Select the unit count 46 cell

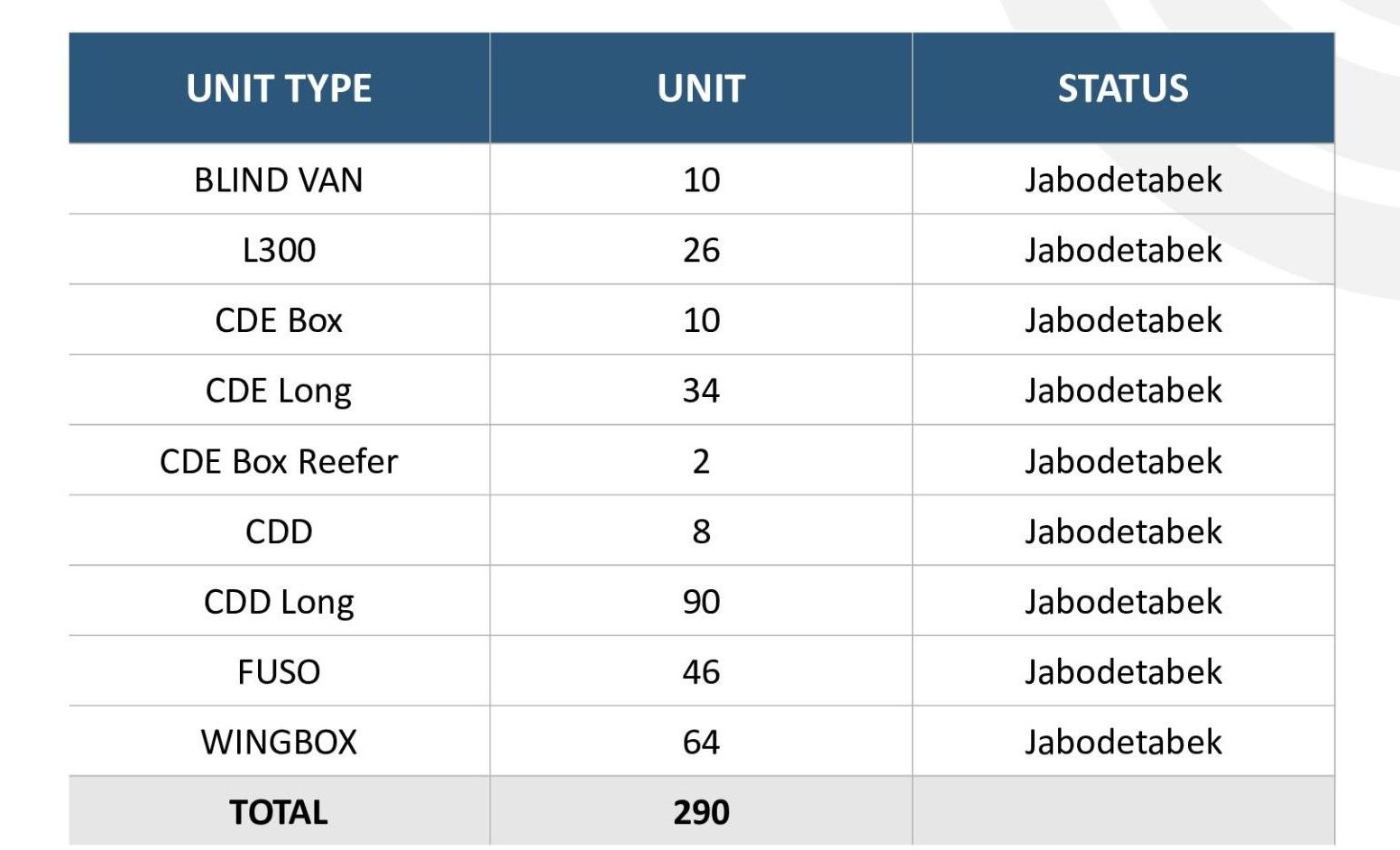701,672
